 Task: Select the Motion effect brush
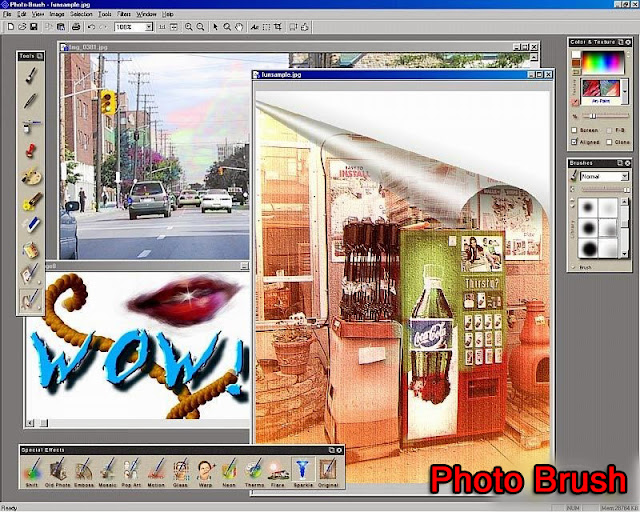[156, 472]
